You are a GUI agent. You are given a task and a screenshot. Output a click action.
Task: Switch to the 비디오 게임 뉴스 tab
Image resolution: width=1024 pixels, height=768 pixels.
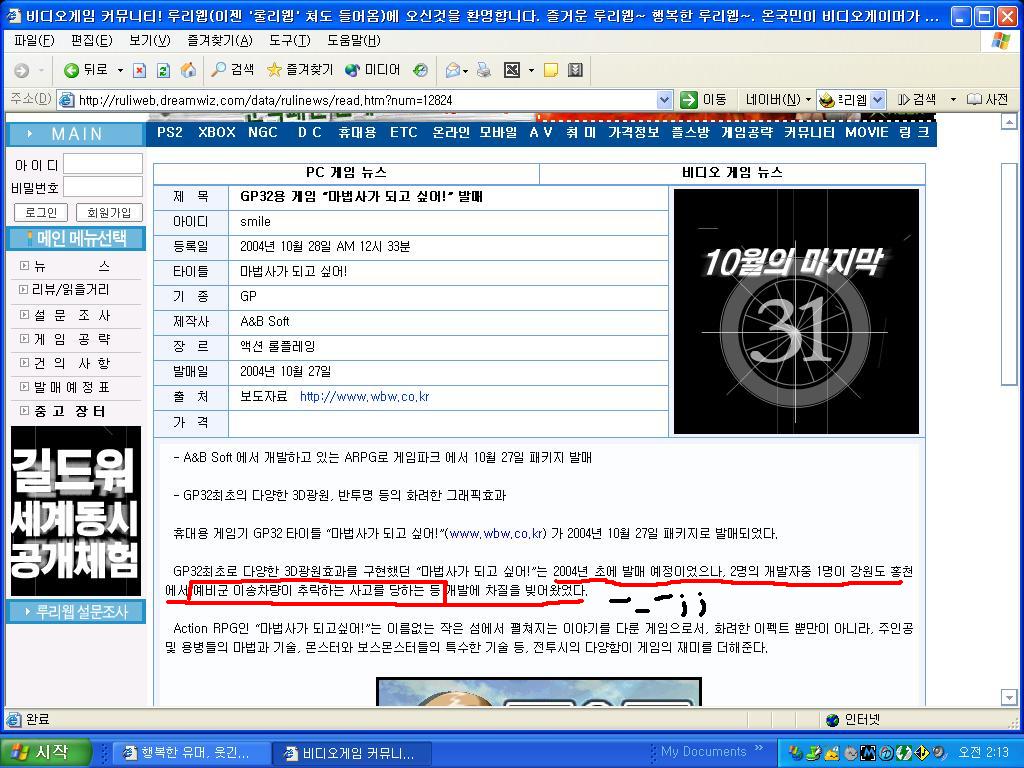click(731, 173)
